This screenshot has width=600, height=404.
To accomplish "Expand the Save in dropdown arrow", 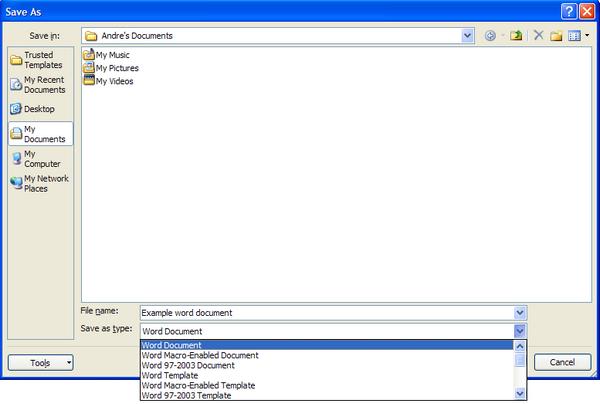I will [467, 36].
